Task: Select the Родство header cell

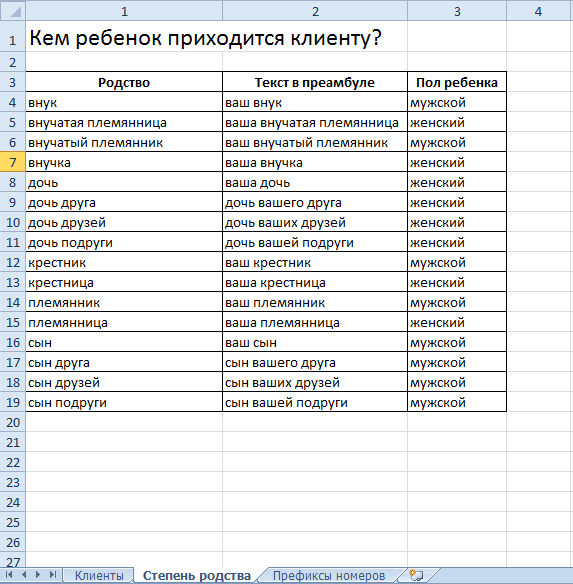Action: coord(124,82)
